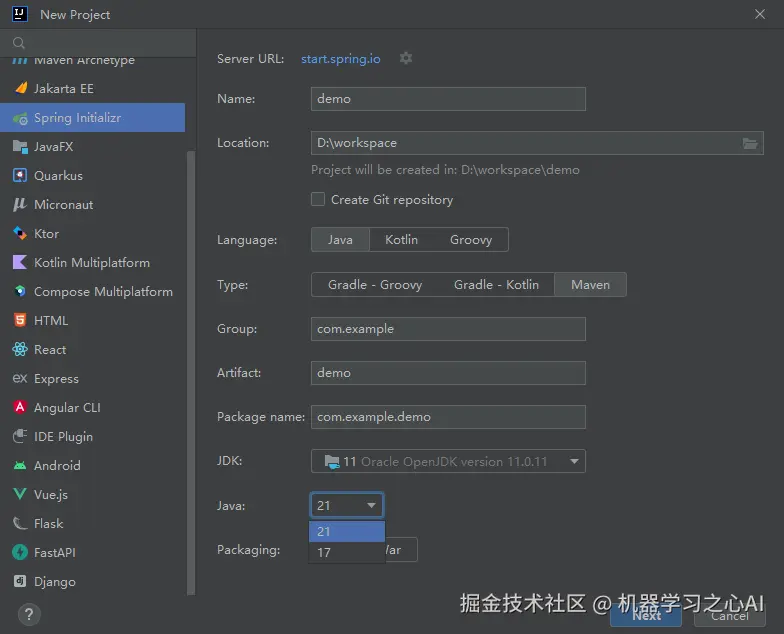Click the Kotlin Multiplatform icon
This screenshot has height=634, width=784.
tap(20, 262)
